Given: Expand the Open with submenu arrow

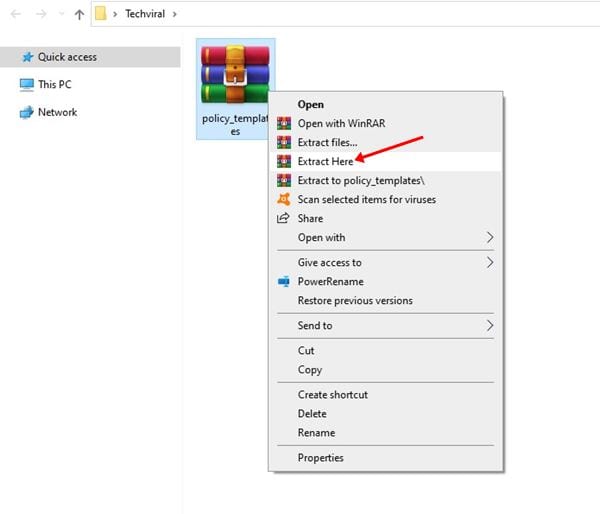Looking at the screenshot, I should coord(489,237).
